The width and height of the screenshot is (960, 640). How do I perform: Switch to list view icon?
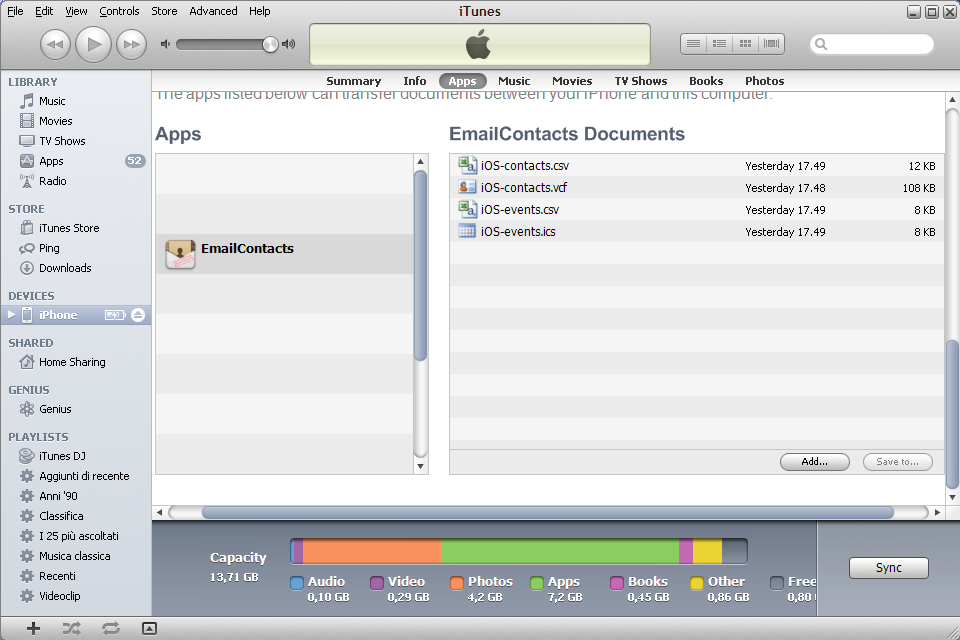coord(693,43)
